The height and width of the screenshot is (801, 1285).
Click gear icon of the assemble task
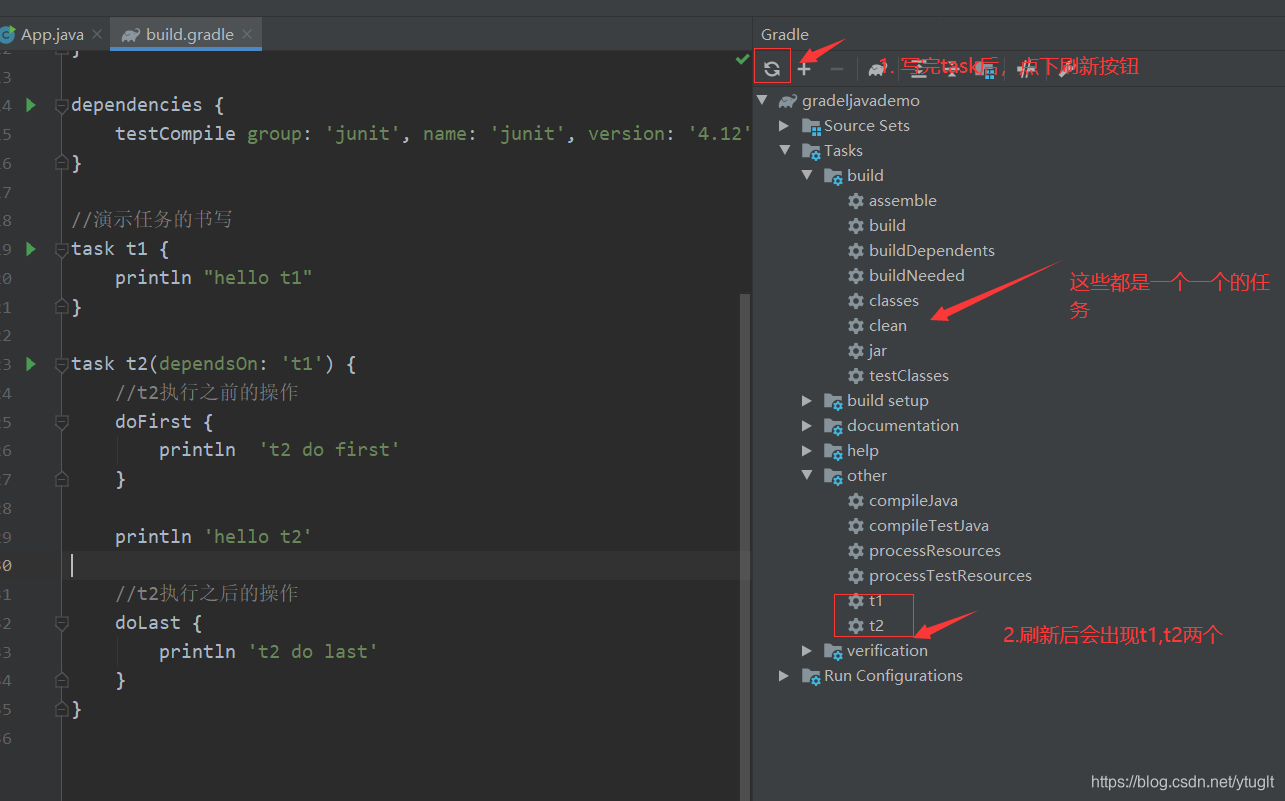coord(856,200)
